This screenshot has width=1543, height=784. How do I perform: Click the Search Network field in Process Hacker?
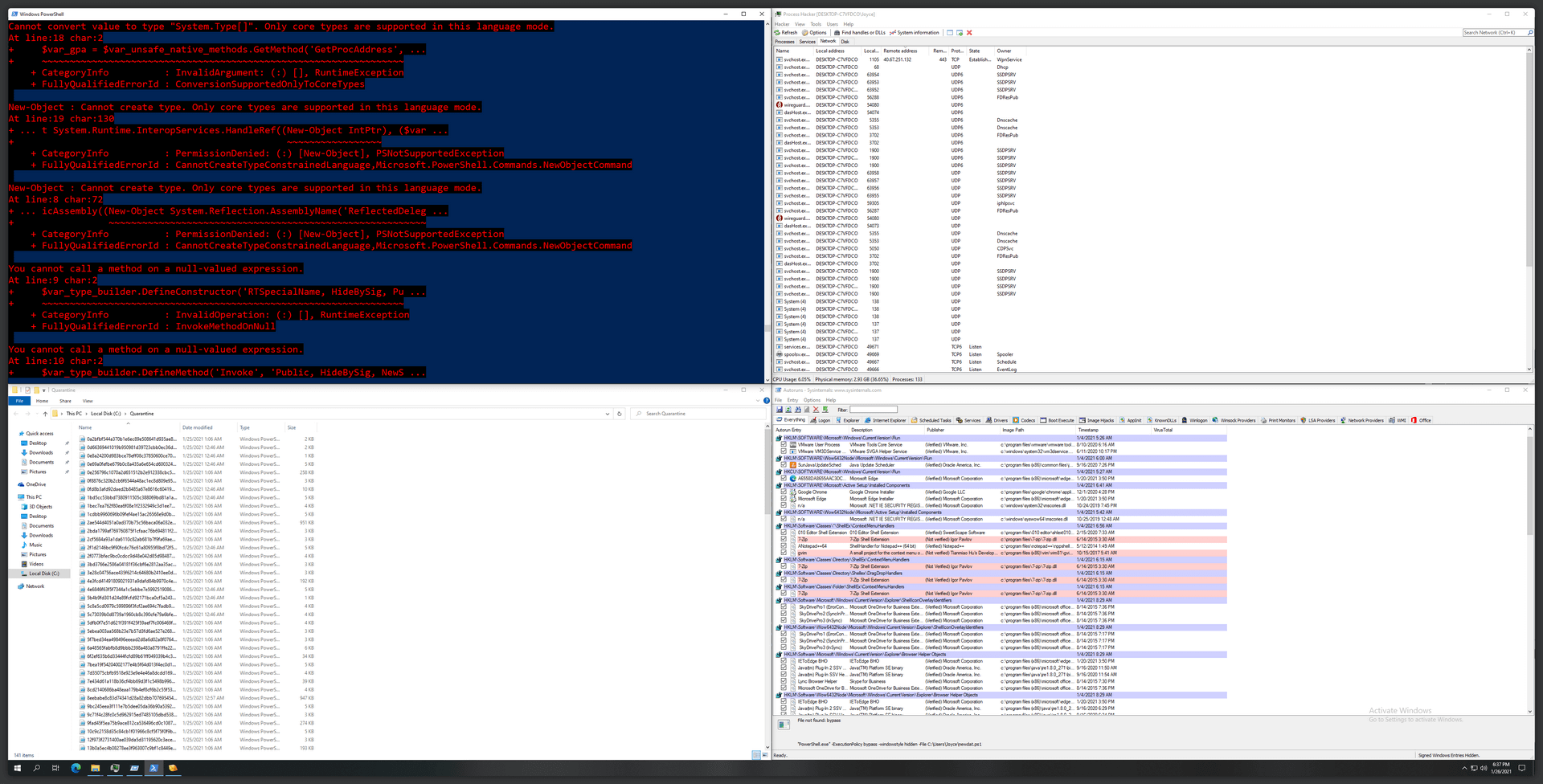(1495, 33)
